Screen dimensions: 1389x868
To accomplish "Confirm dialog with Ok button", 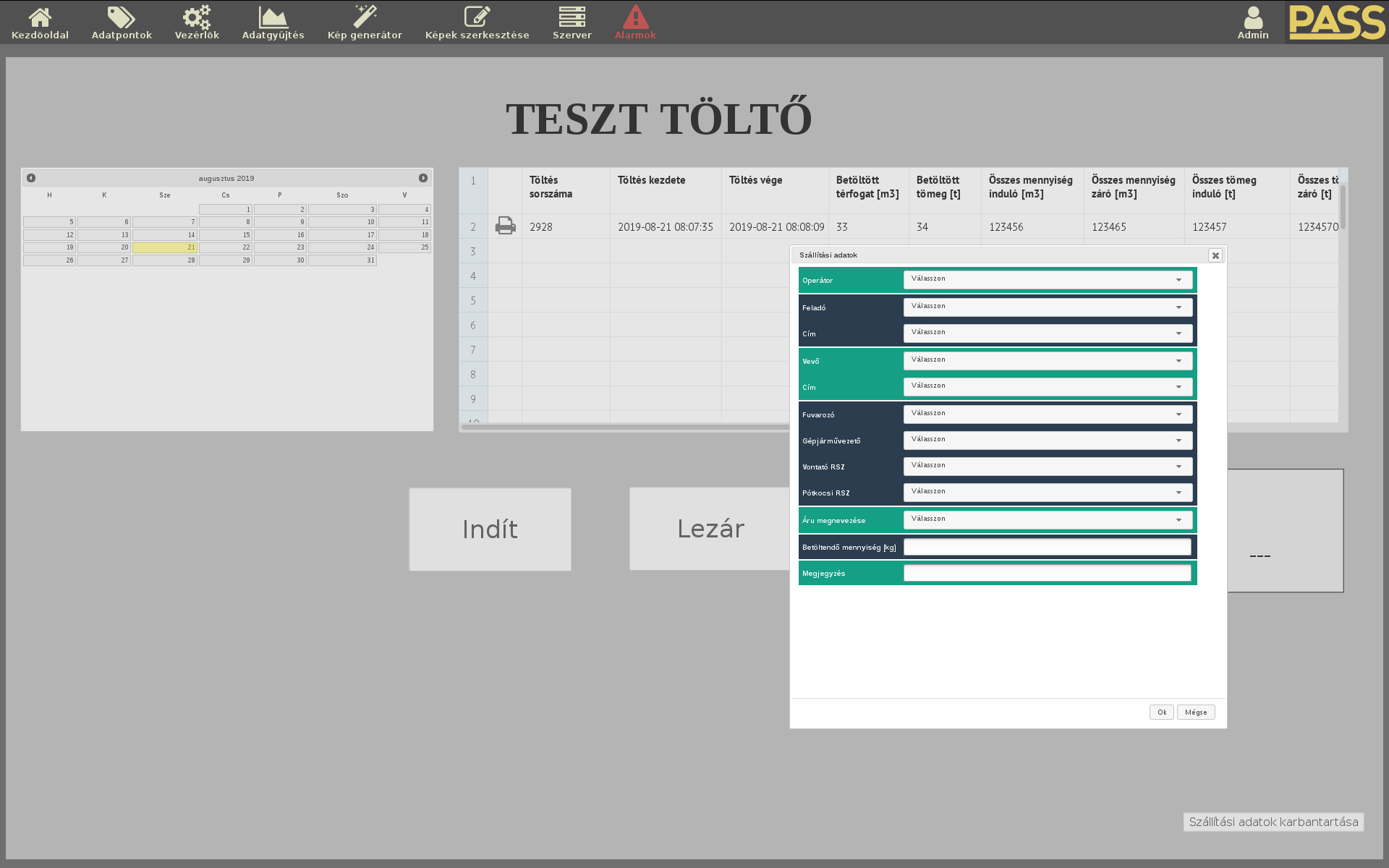I will point(1161,712).
